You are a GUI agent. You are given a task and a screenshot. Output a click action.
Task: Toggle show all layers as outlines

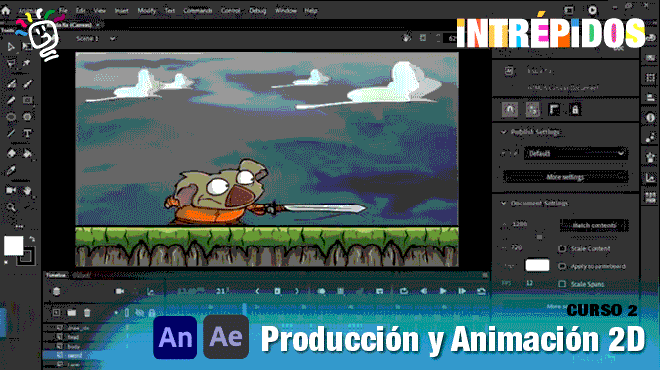[x=127, y=313]
